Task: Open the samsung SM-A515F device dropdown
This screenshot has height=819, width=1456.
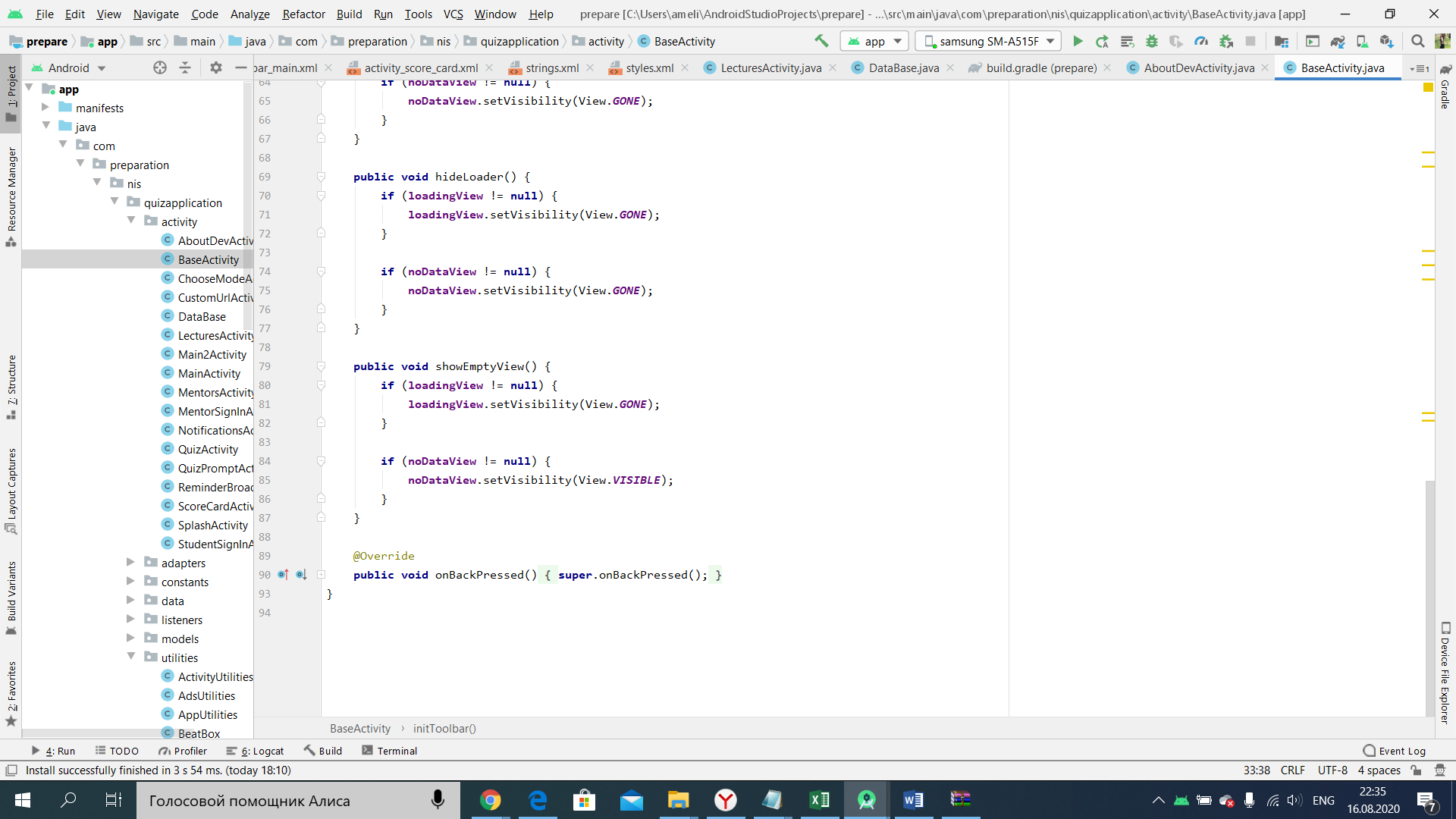Action: [988, 41]
